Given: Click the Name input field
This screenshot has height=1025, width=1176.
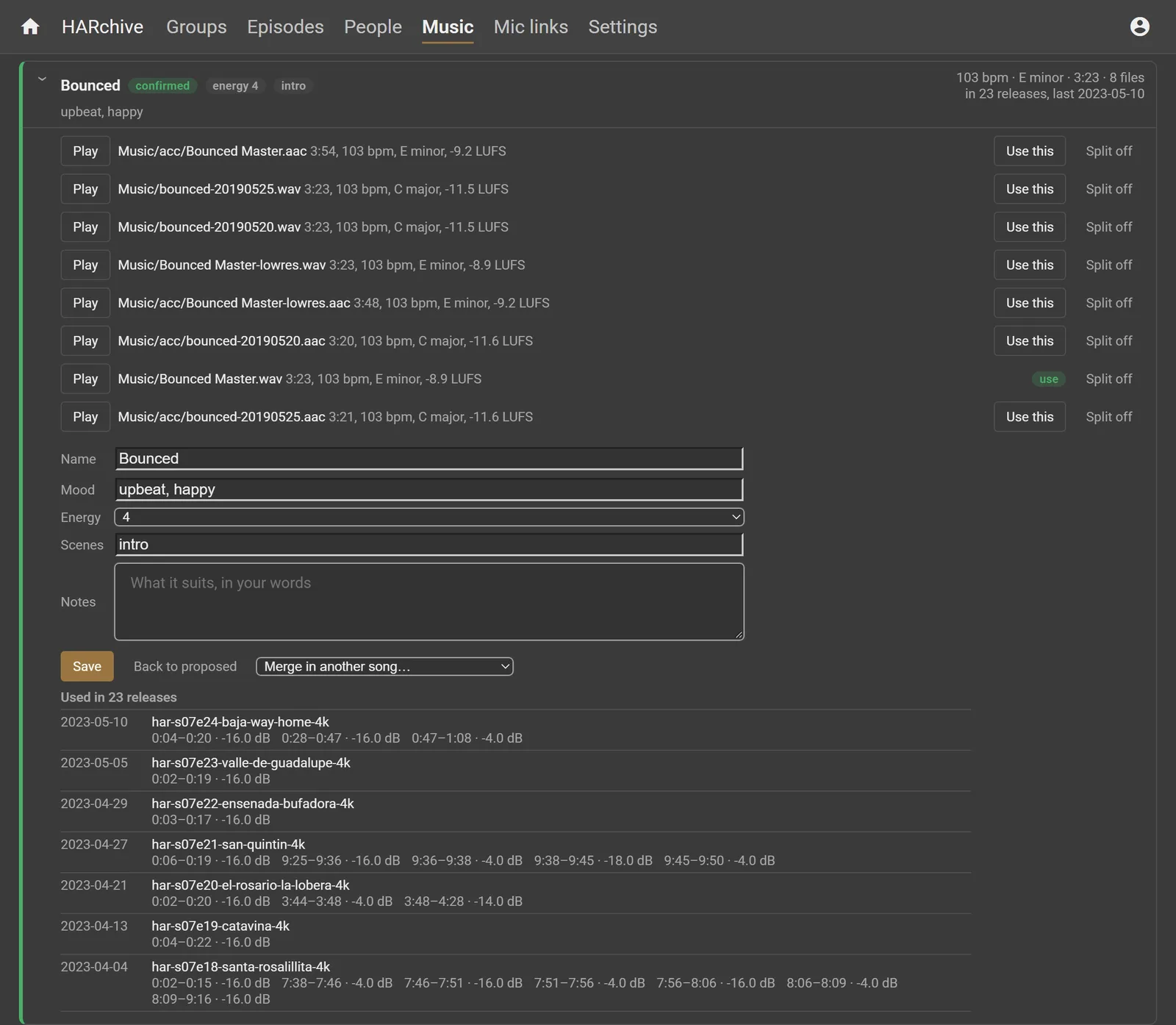Looking at the screenshot, I should coord(429,459).
